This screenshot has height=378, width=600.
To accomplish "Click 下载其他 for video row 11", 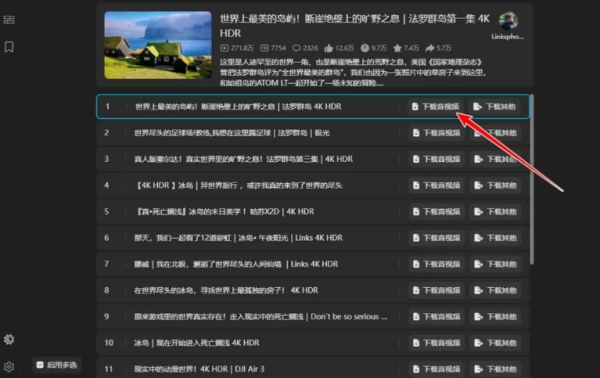I will [496, 369].
